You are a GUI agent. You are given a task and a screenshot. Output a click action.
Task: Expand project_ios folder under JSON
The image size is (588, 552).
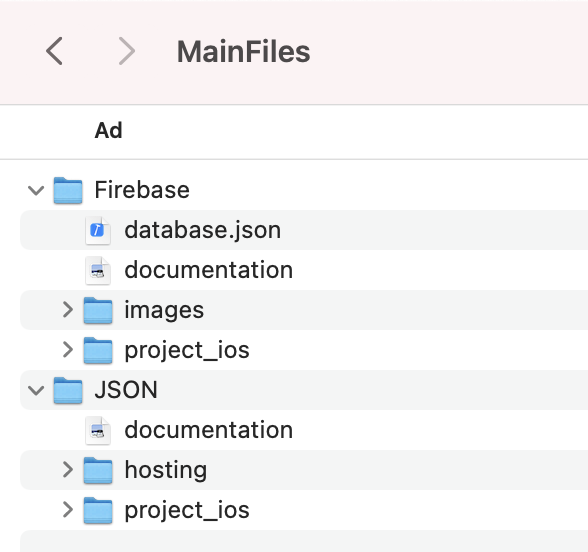click(68, 510)
